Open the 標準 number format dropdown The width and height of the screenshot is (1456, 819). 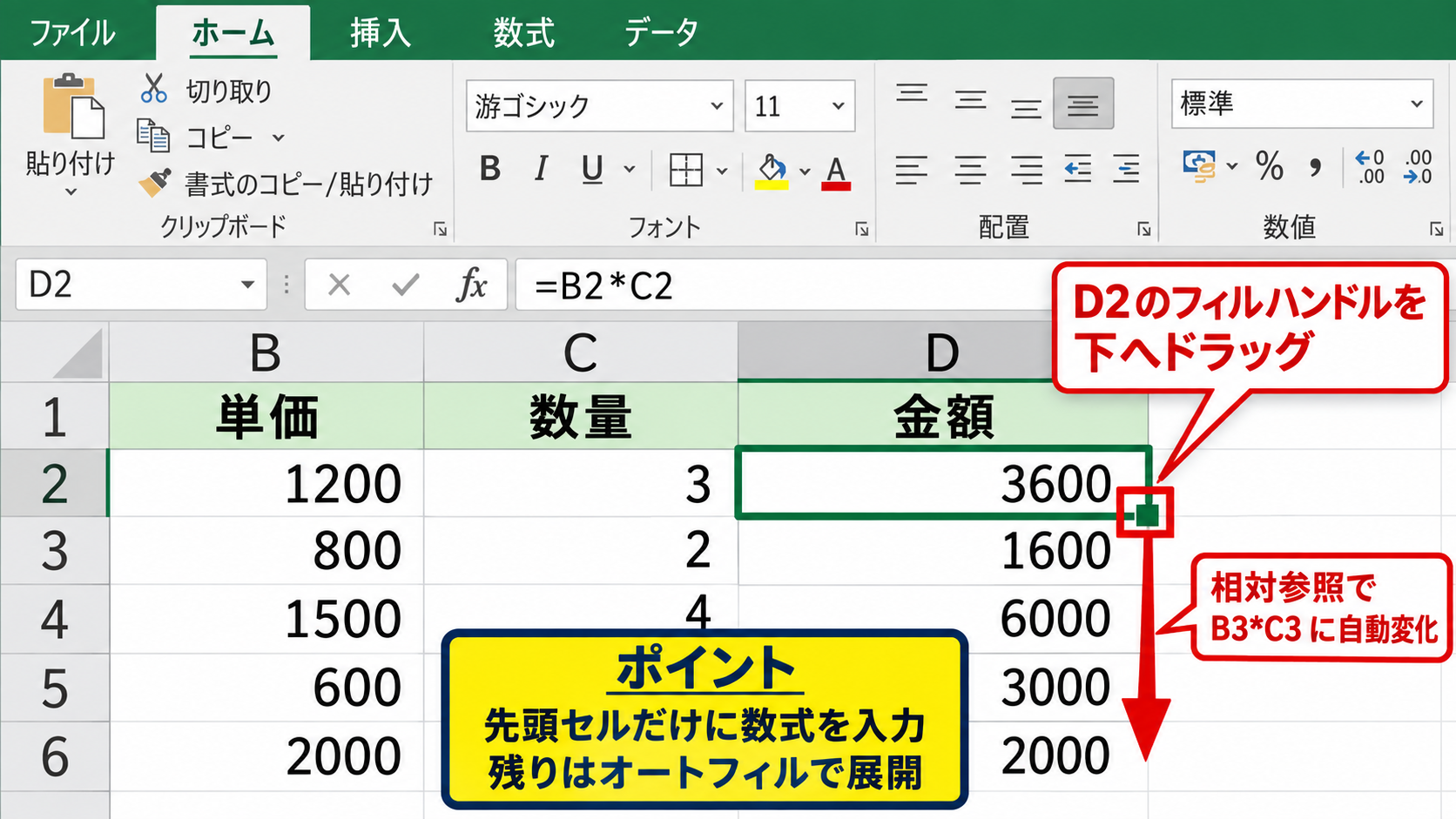[x=1416, y=104]
